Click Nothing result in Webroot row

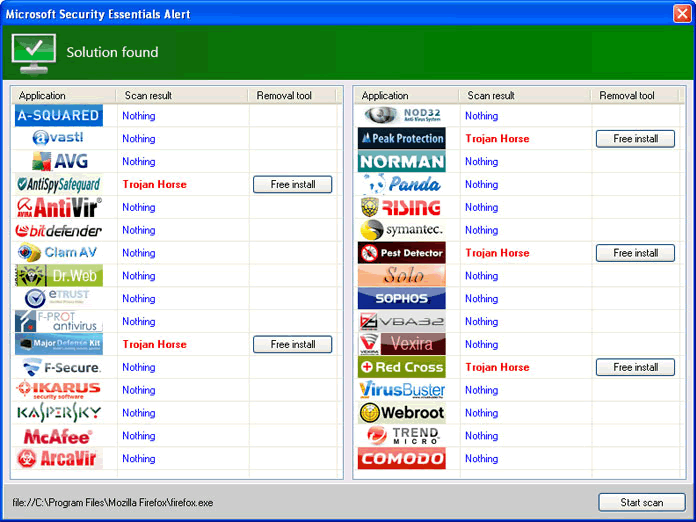(481, 413)
